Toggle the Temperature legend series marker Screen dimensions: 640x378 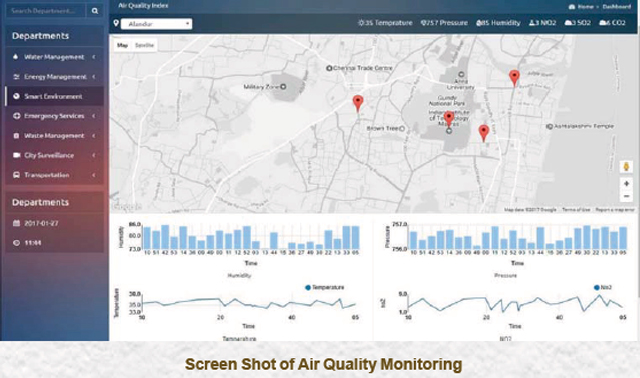(x=308, y=287)
